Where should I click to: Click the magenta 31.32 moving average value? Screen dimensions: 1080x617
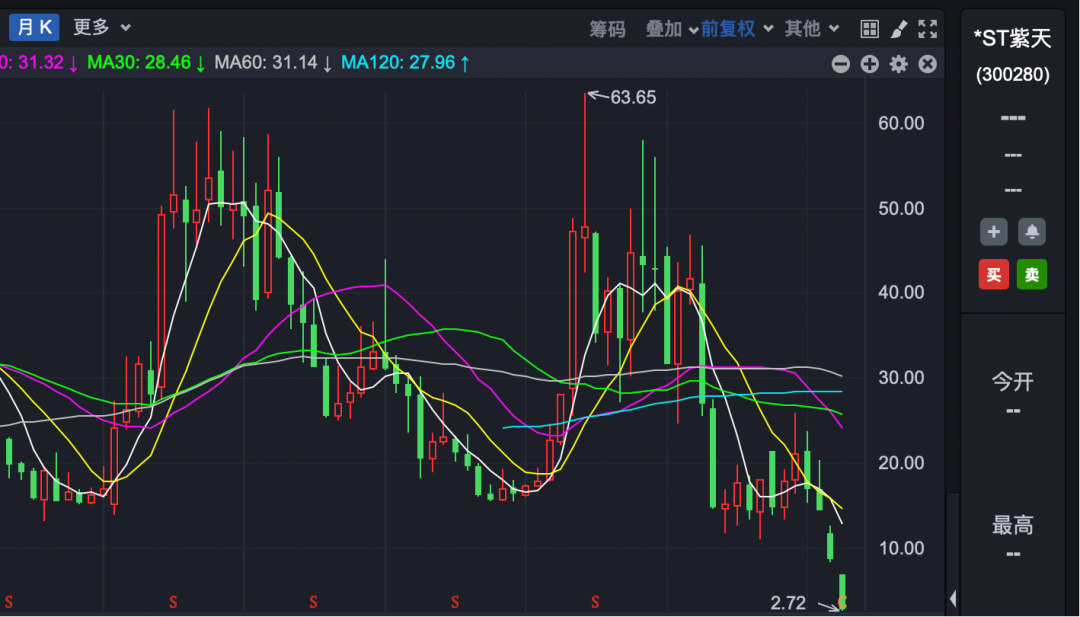pos(41,63)
